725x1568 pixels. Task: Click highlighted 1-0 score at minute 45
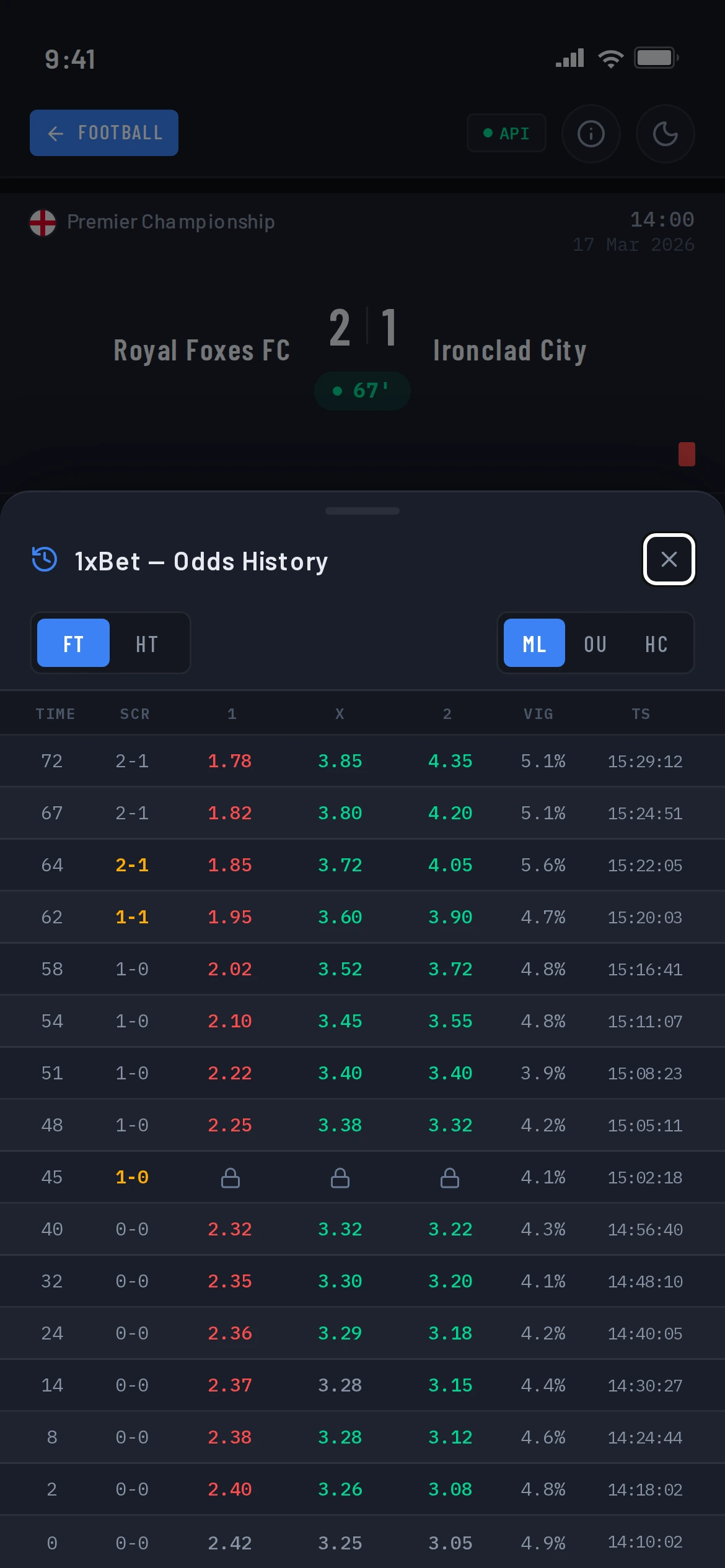(132, 1177)
